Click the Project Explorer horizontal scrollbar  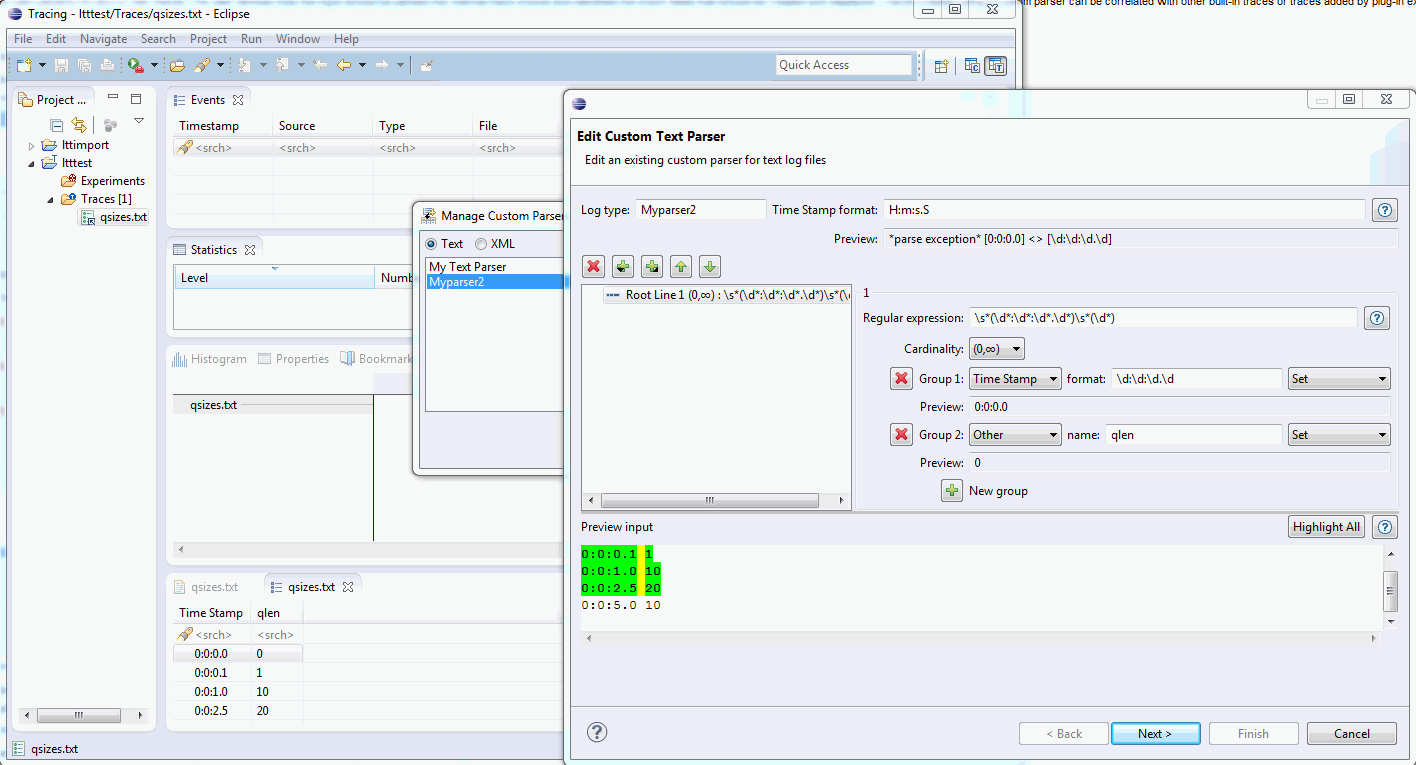point(78,716)
